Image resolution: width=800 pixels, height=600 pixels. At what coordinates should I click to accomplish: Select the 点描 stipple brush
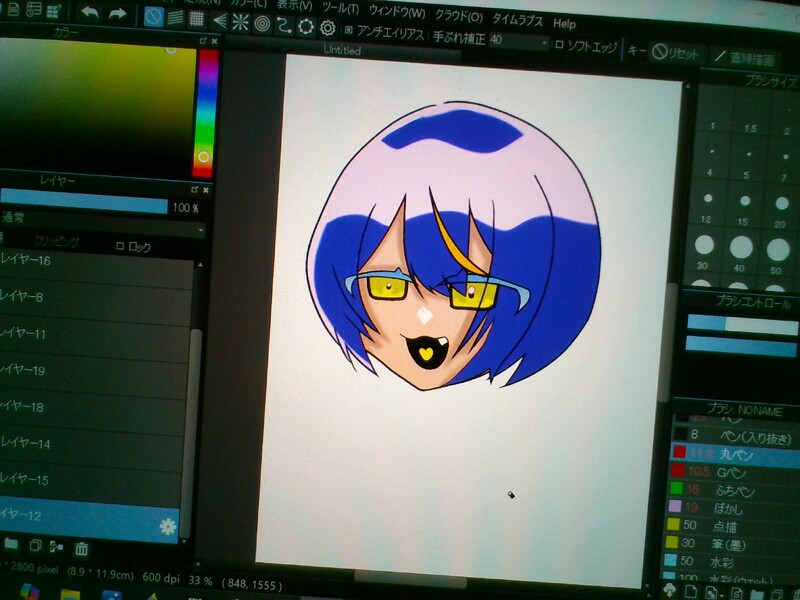coord(731,525)
